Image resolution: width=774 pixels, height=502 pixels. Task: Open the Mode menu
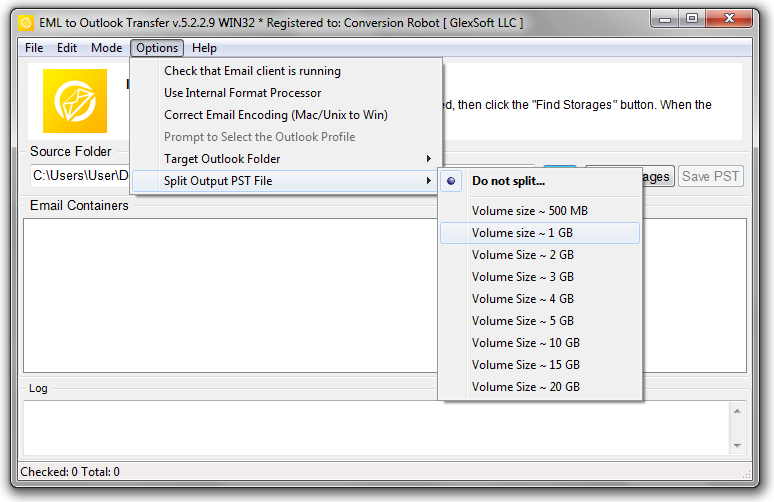point(107,48)
